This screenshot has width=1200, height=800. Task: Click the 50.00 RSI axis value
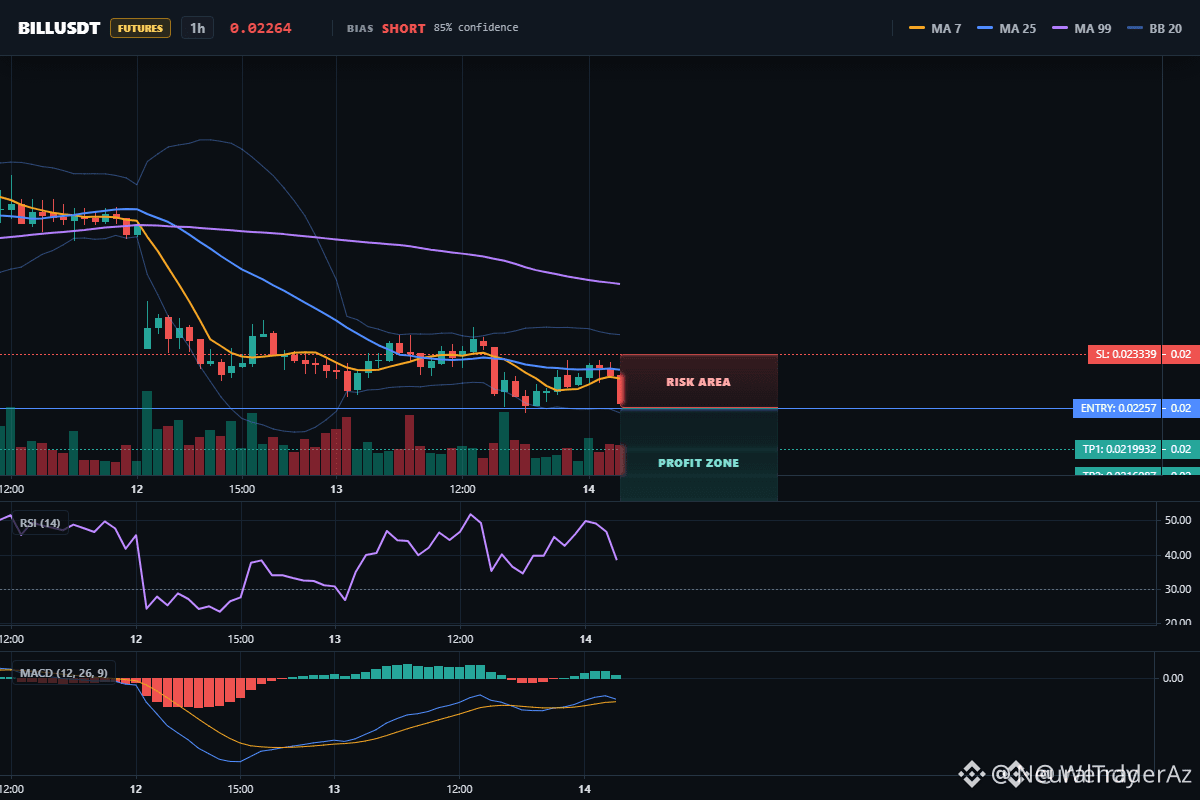[1178, 520]
